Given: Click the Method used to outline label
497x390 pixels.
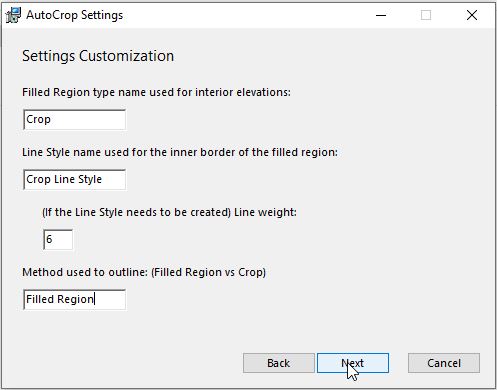Looking at the screenshot, I should 144,272.
